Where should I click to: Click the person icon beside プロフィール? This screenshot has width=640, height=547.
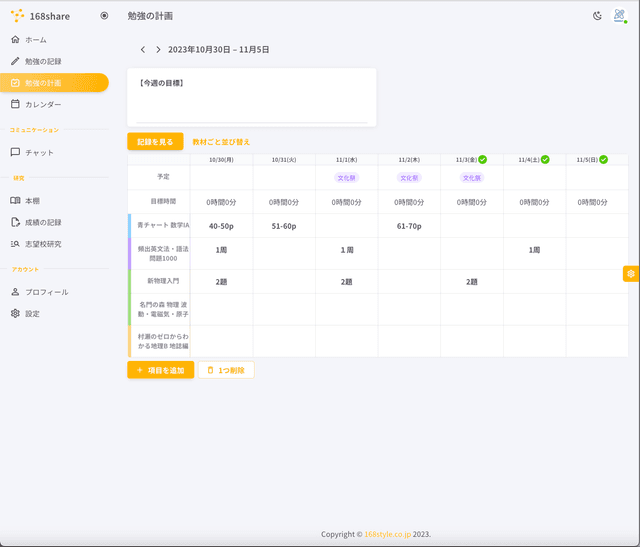(15, 292)
